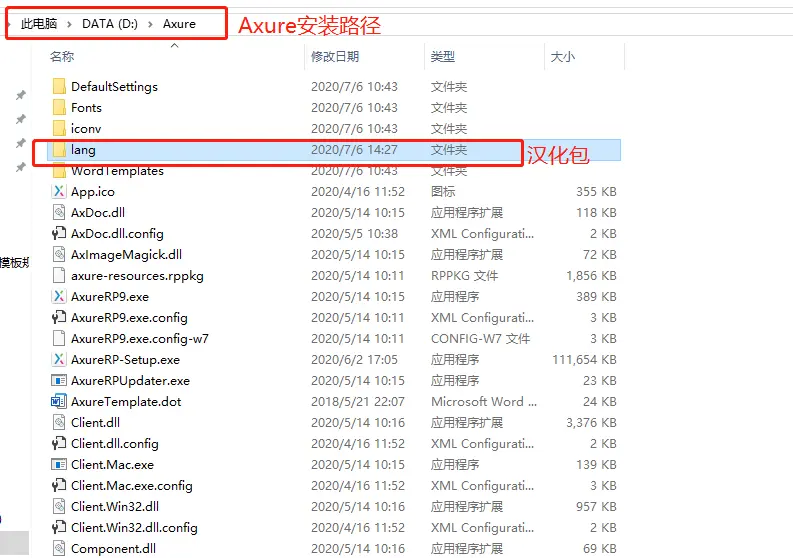Screen dimensions: 793x558
Task: Click the Component.dll file icon
Action: (x=59, y=548)
